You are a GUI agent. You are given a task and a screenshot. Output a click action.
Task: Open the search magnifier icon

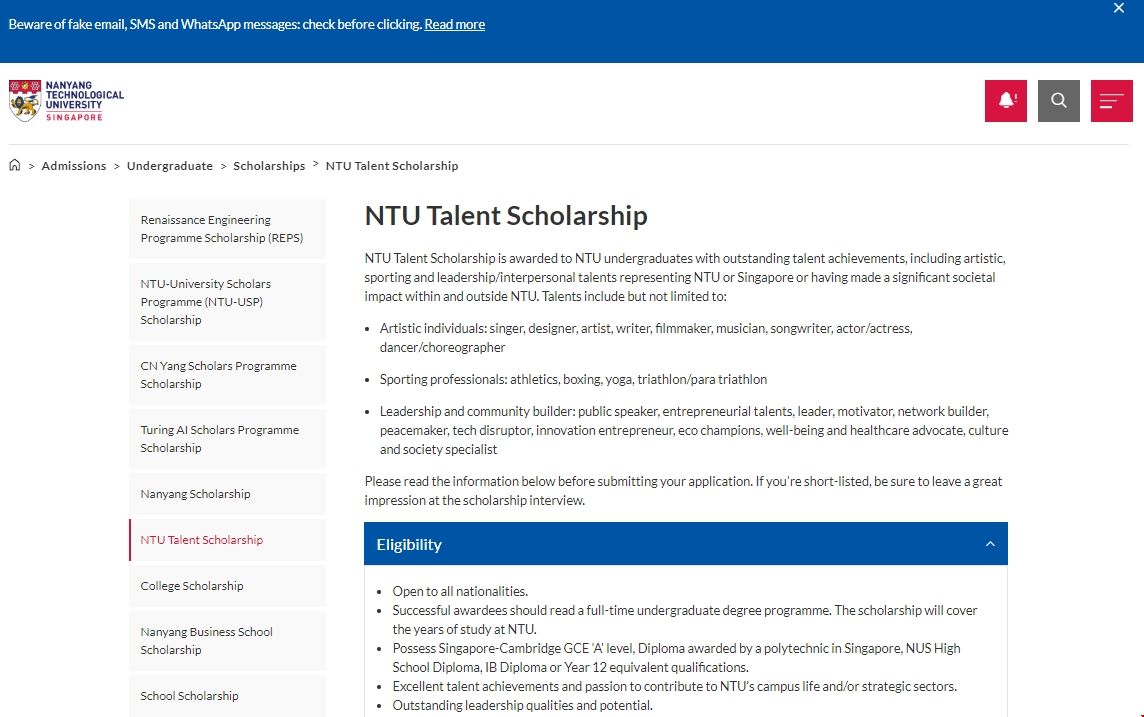1058,101
